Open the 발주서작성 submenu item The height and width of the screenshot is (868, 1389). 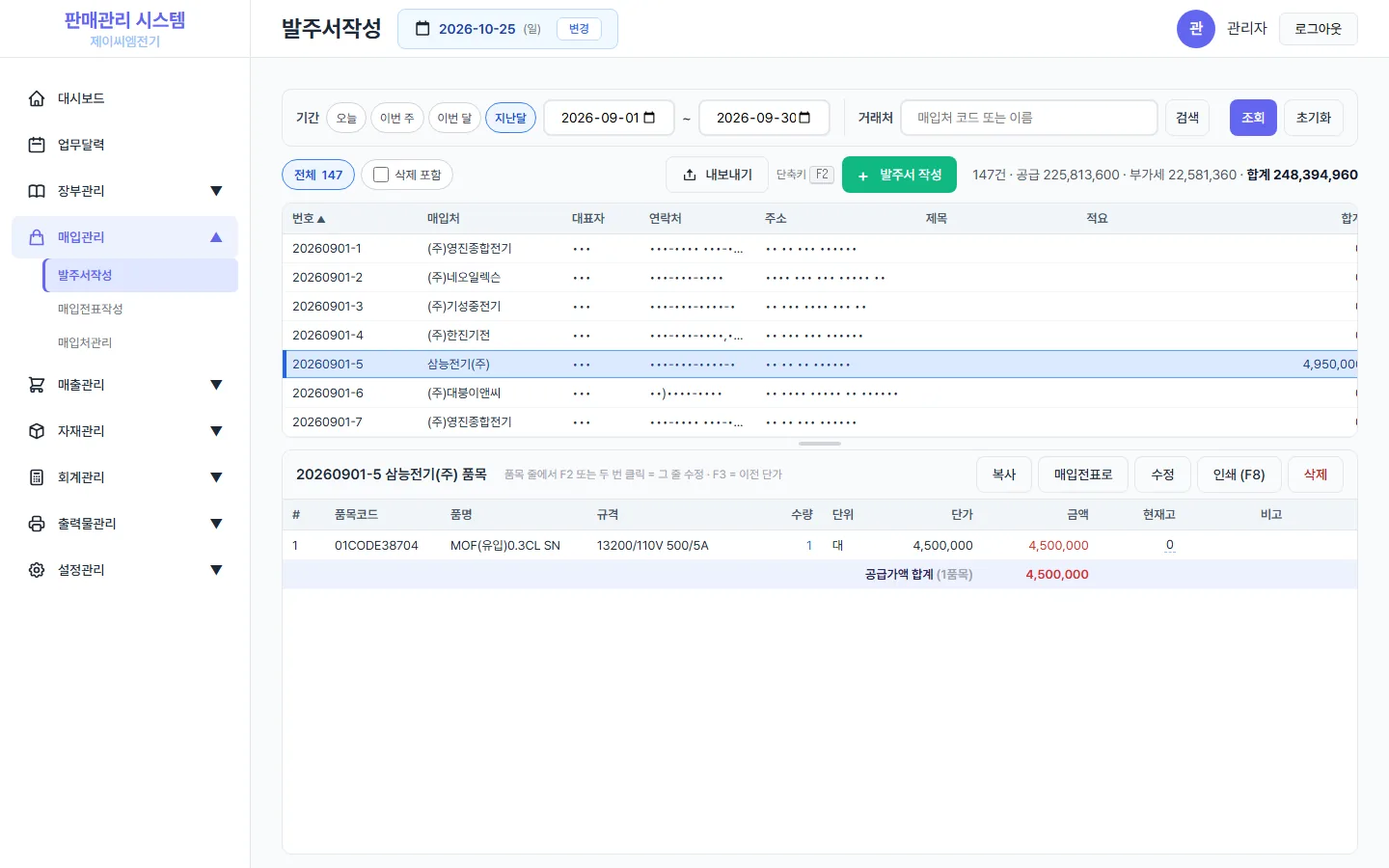[x=141, y=275]
